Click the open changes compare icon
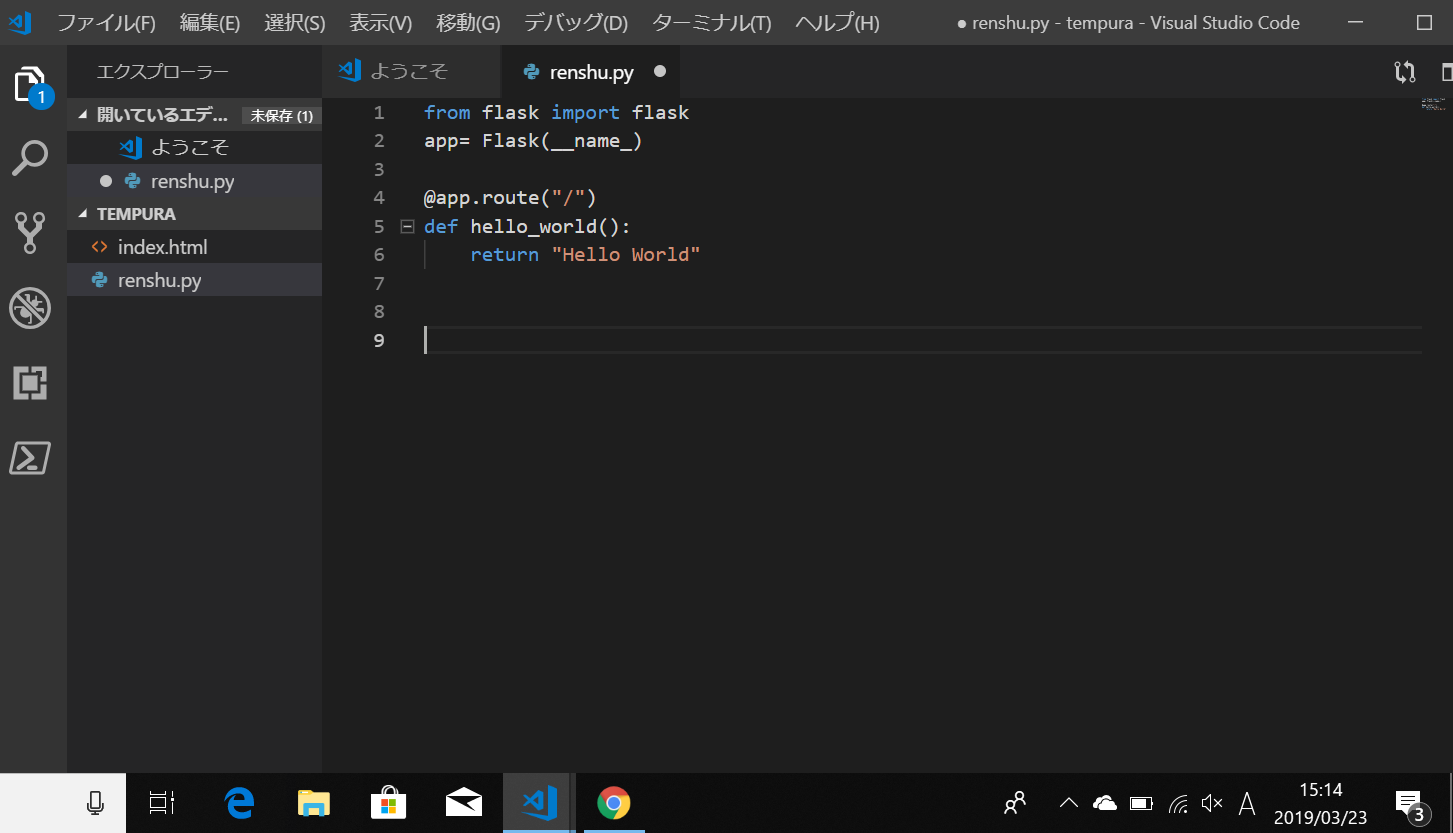The width and height of the screenshot is (1453, 833). point(1405,72)
